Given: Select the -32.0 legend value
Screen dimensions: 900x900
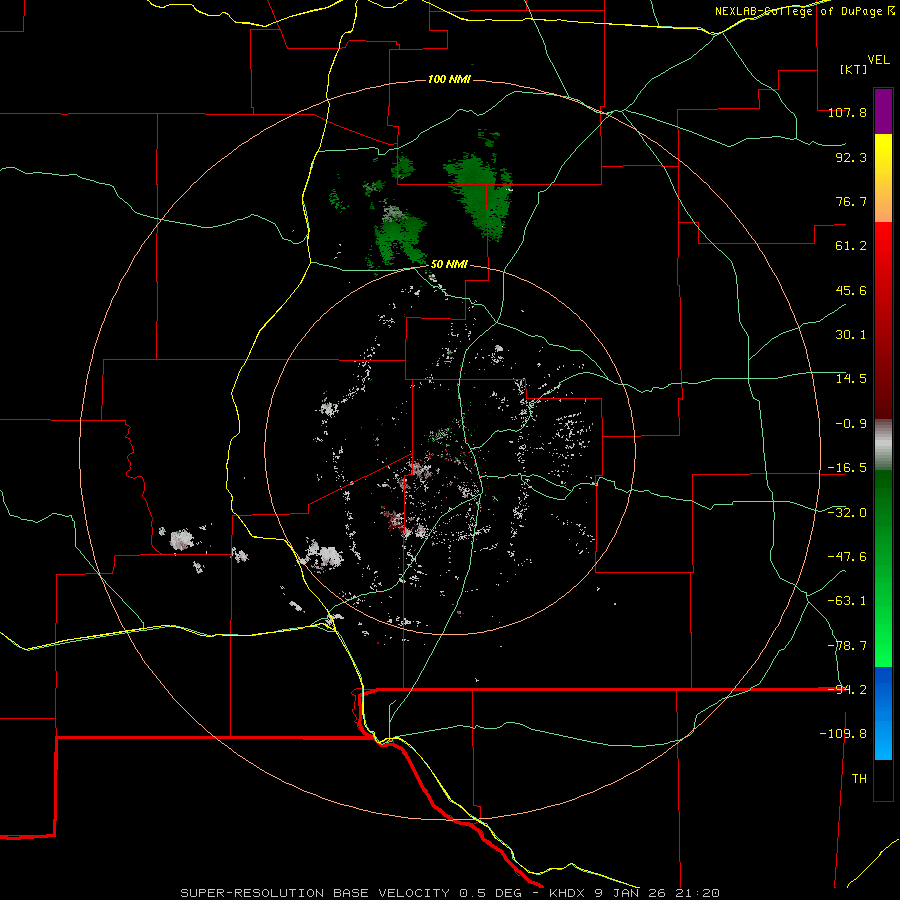Looking at the screenshot, I should pyautogui.click(x=847, y=513).
